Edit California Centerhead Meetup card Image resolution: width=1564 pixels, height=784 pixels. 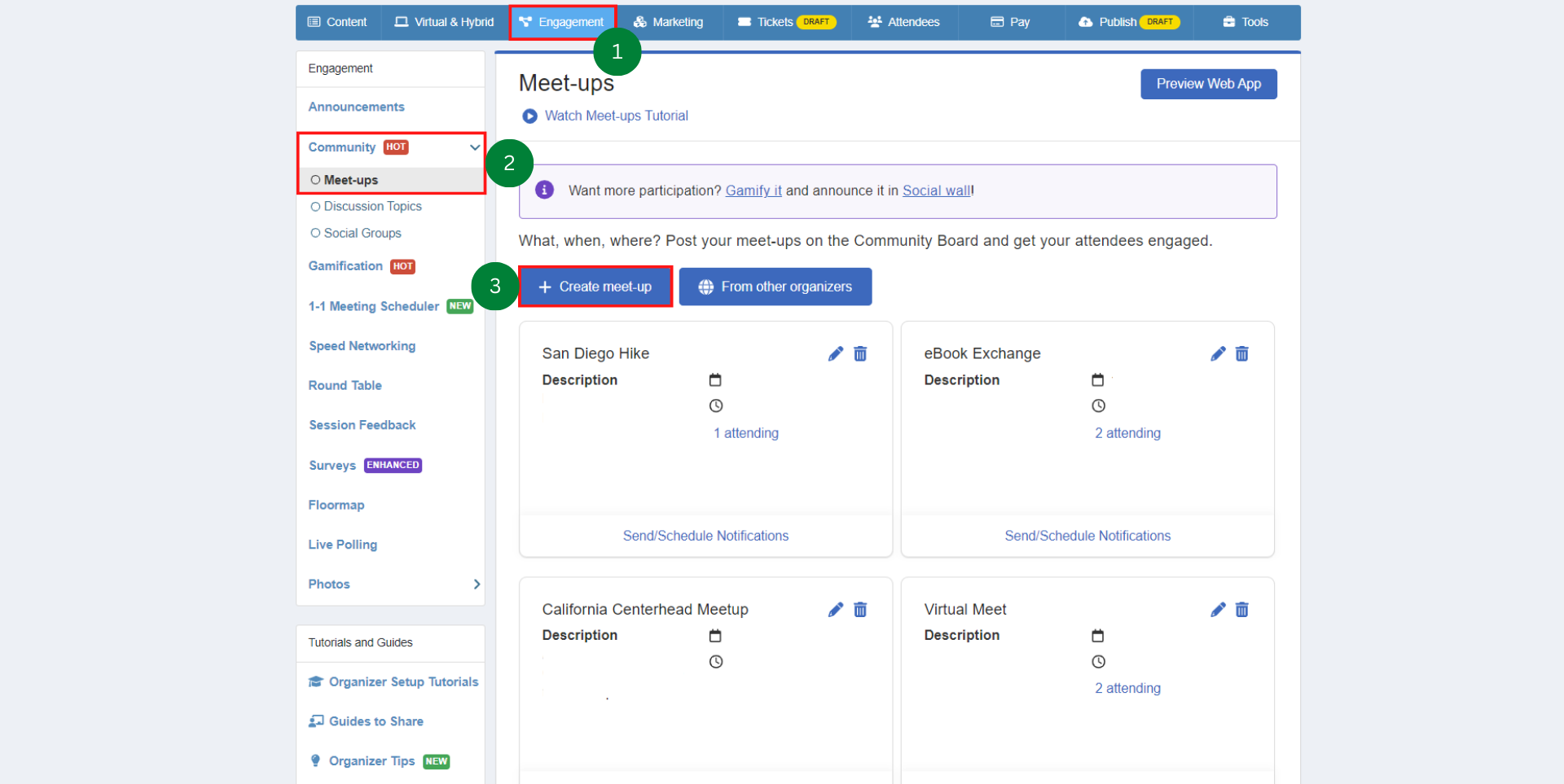coord(835,610)
